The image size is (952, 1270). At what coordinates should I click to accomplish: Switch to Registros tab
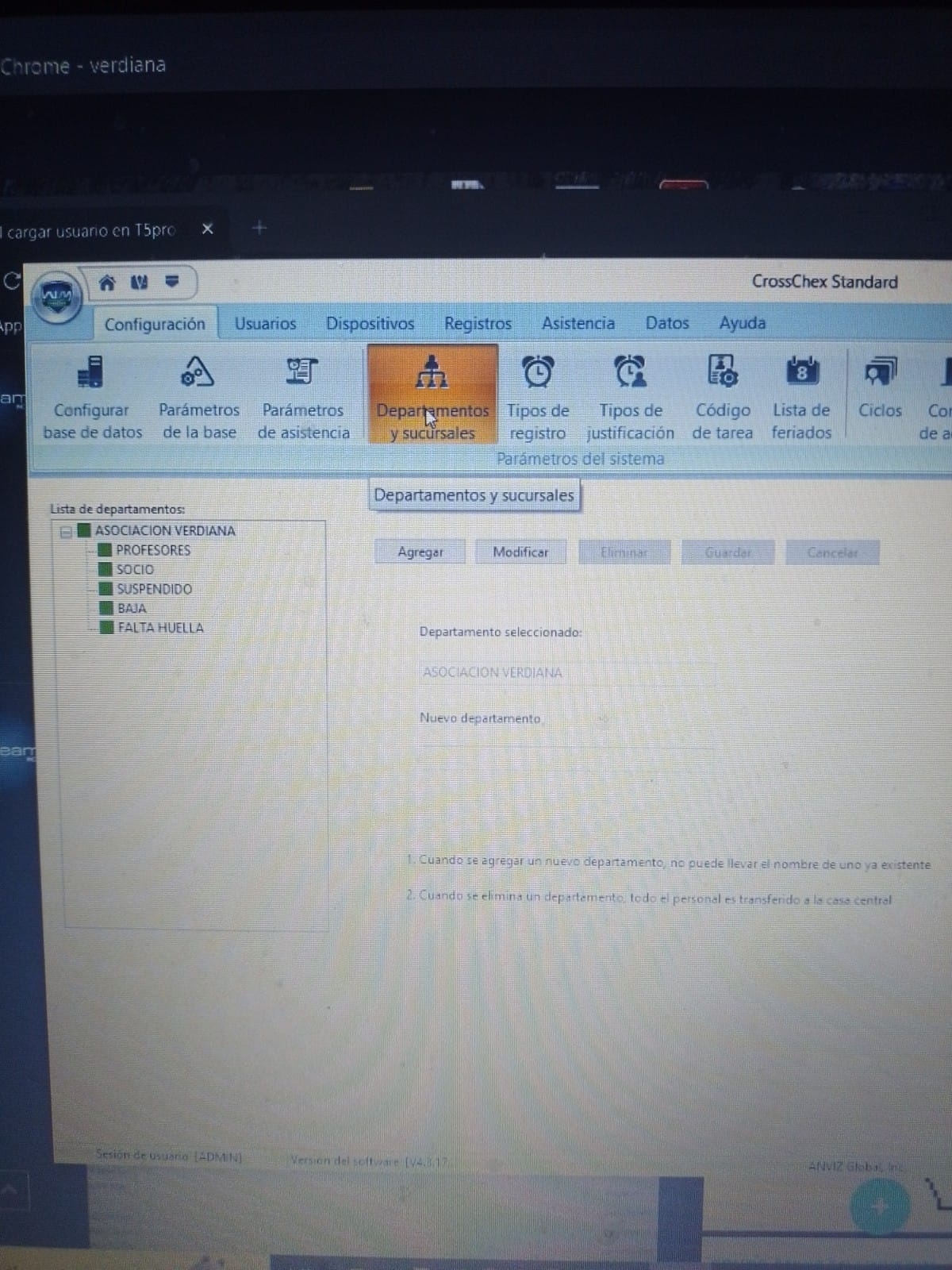pos(478,324)
